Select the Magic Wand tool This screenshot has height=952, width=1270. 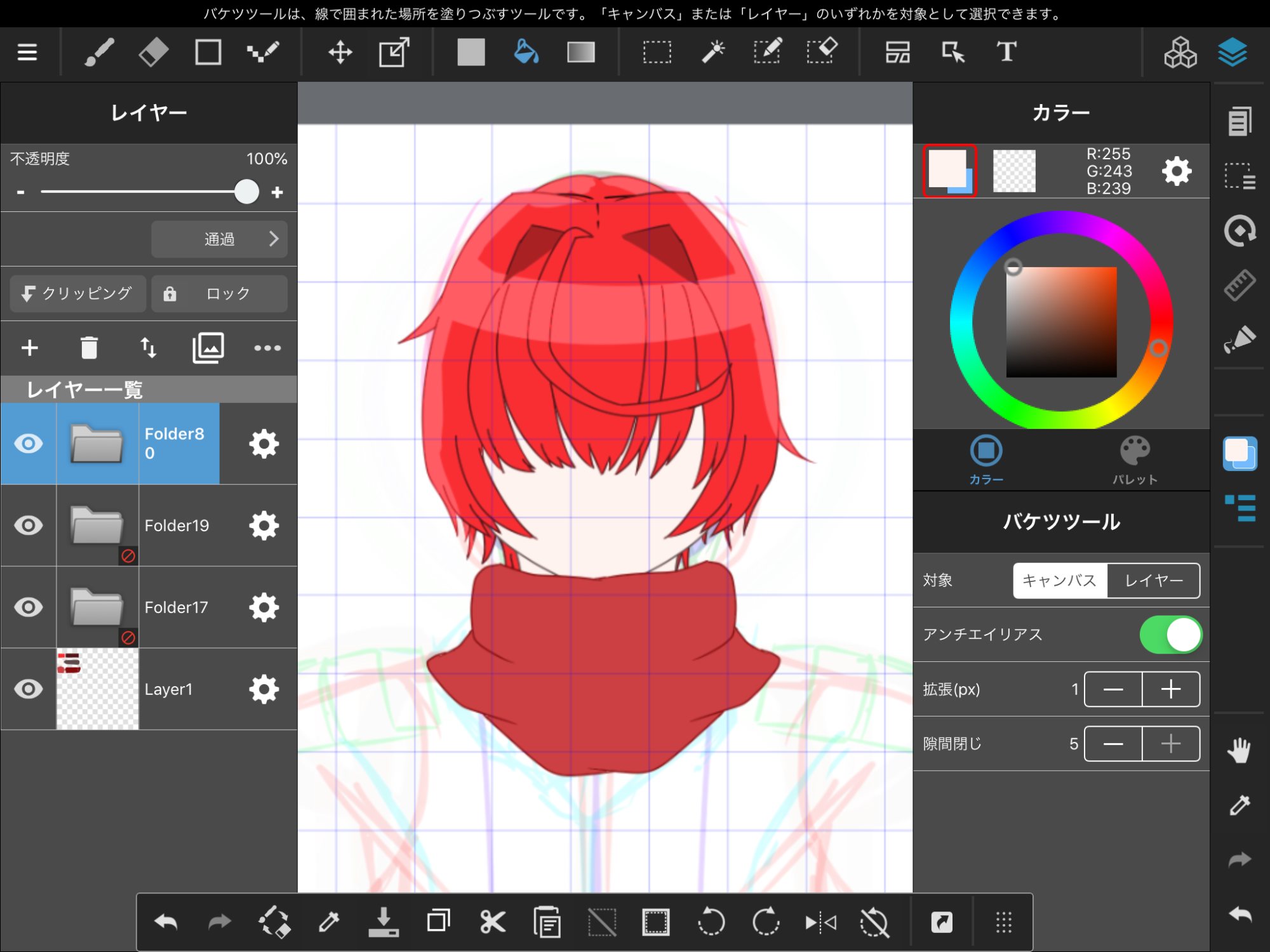[712, 52]
